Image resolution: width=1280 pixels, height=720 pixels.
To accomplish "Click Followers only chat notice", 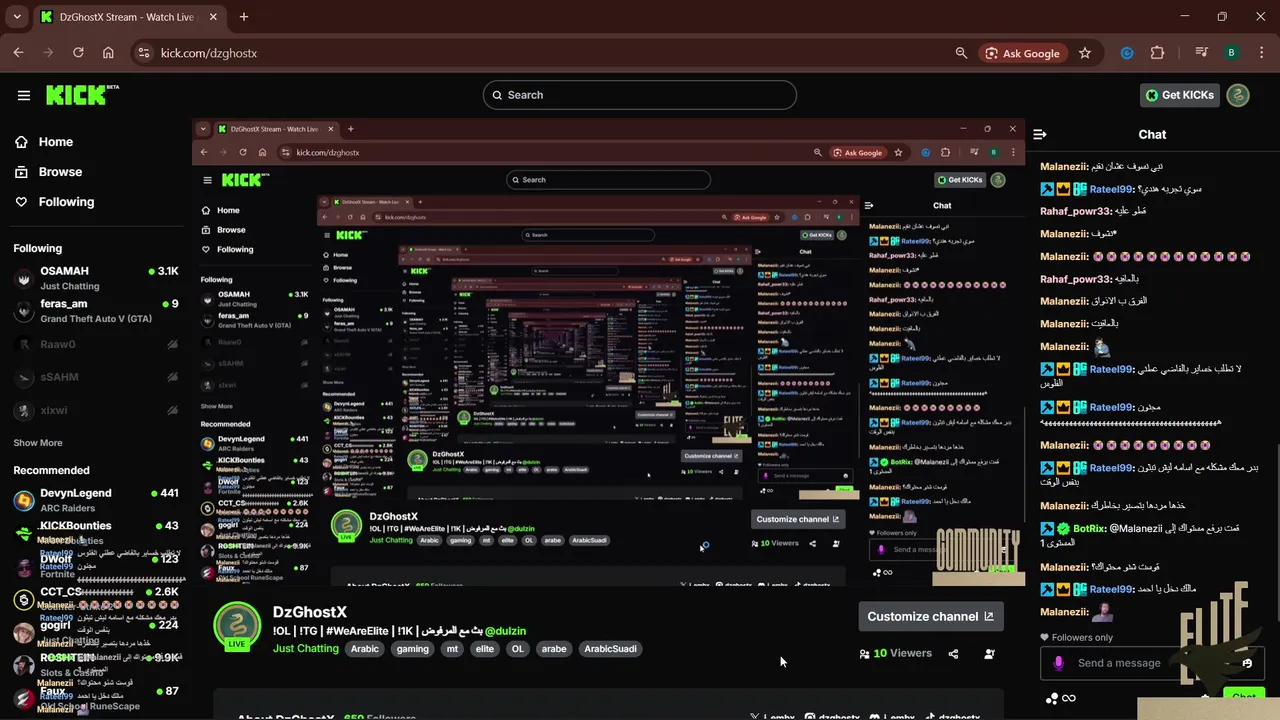I will click(x=1076, y=638).
